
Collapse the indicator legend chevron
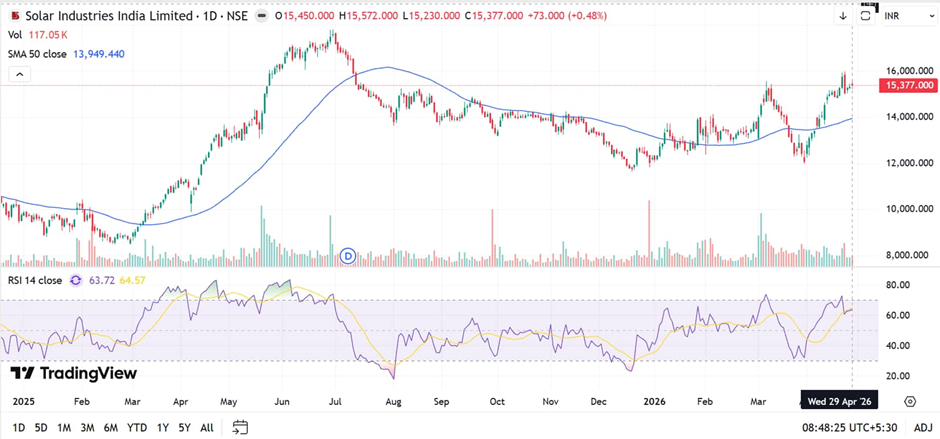tap(17, 74)
